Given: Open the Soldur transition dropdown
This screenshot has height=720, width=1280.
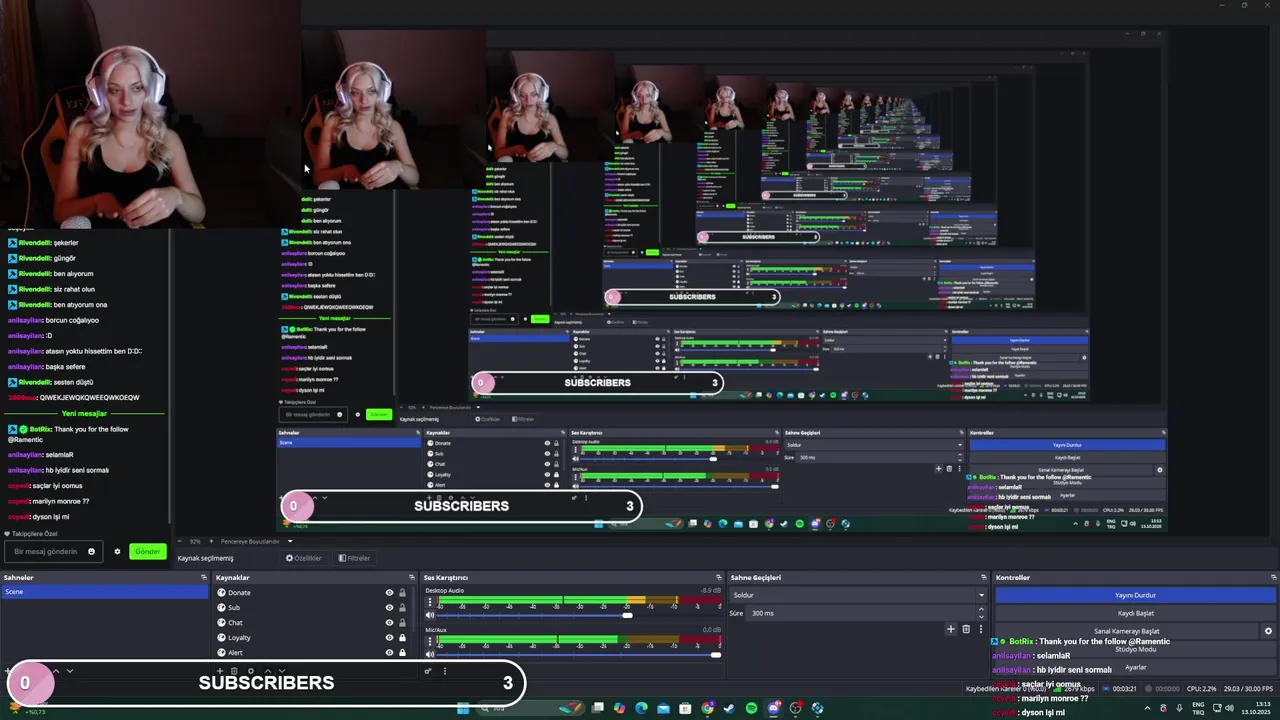Looking at the screenshot, I should pos(858,595).
